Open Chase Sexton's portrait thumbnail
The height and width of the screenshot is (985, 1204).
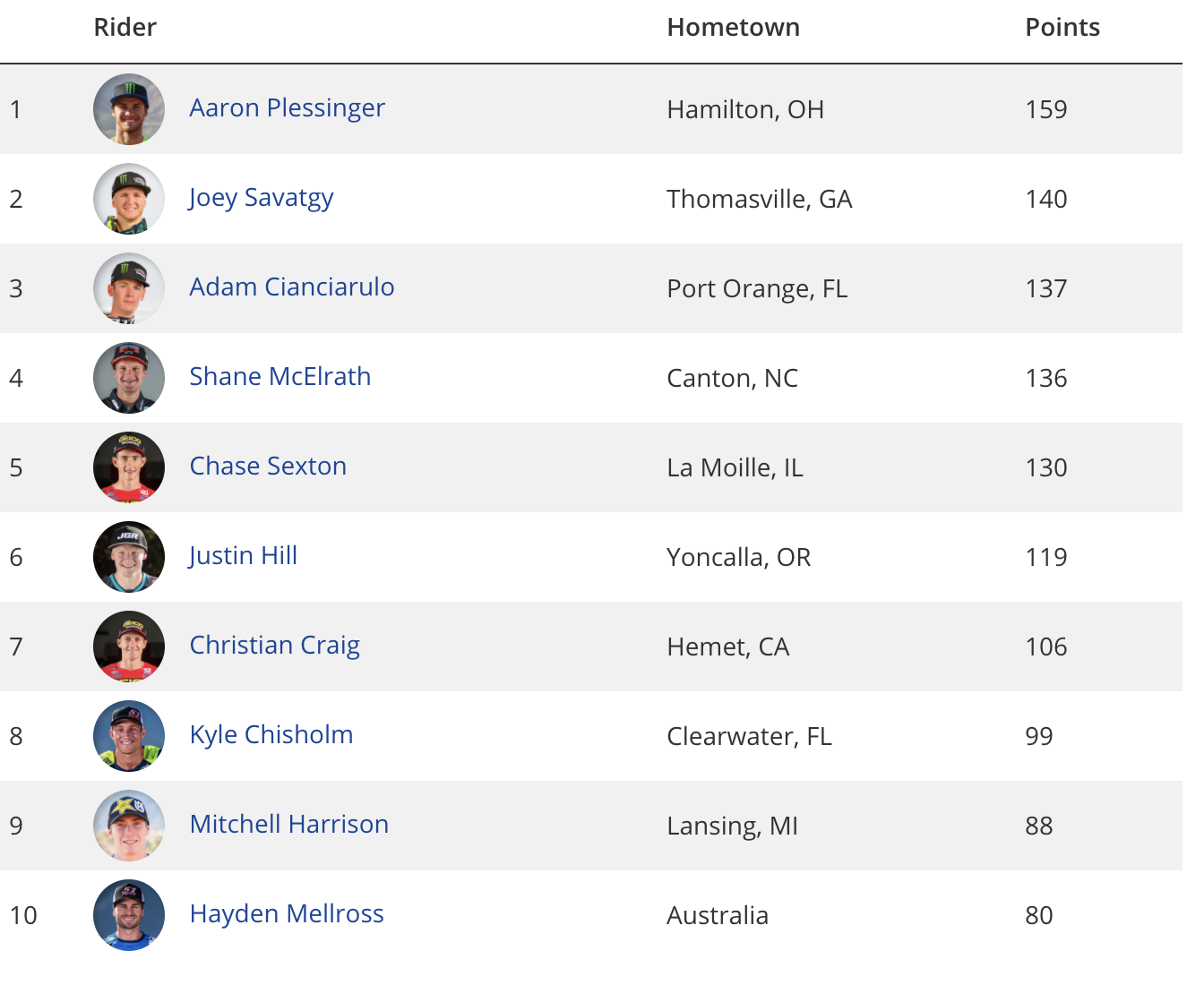pos(129,467)
